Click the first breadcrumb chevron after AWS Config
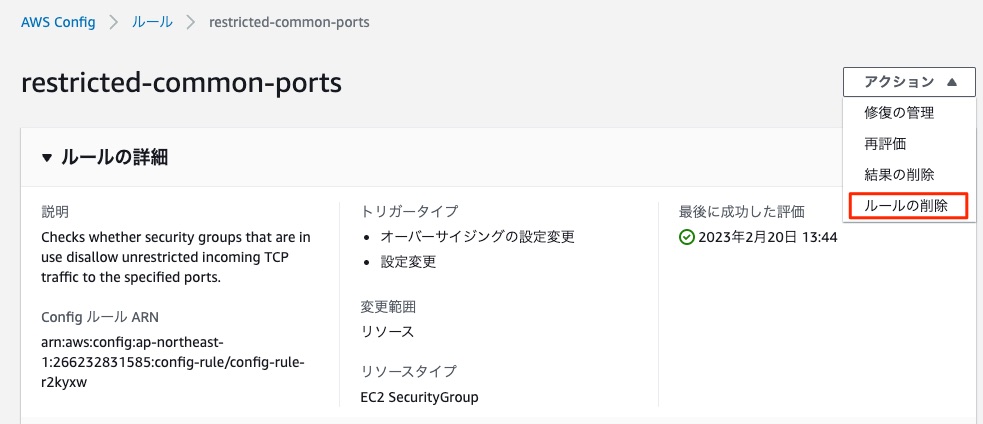 [113, 23]
